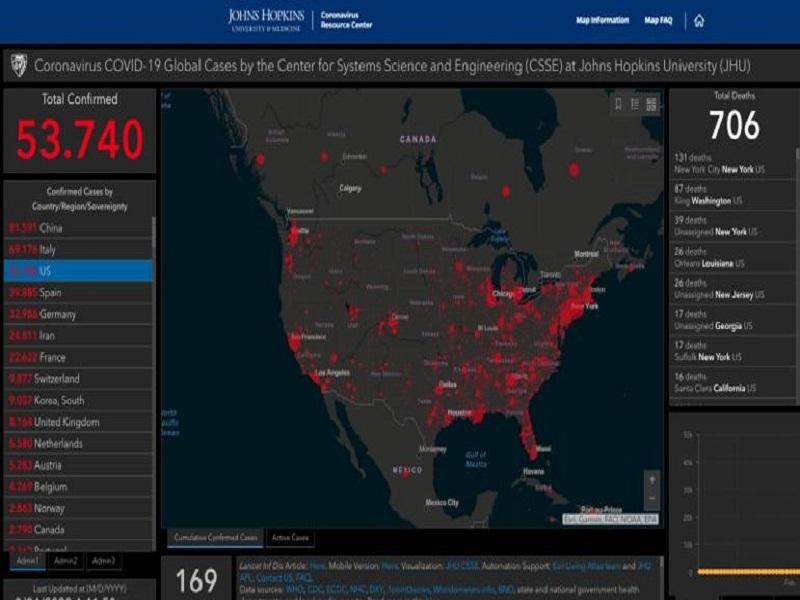
Task: Click the 17 deaths Unassigned Georgia entry
Action: click(732, 320)
